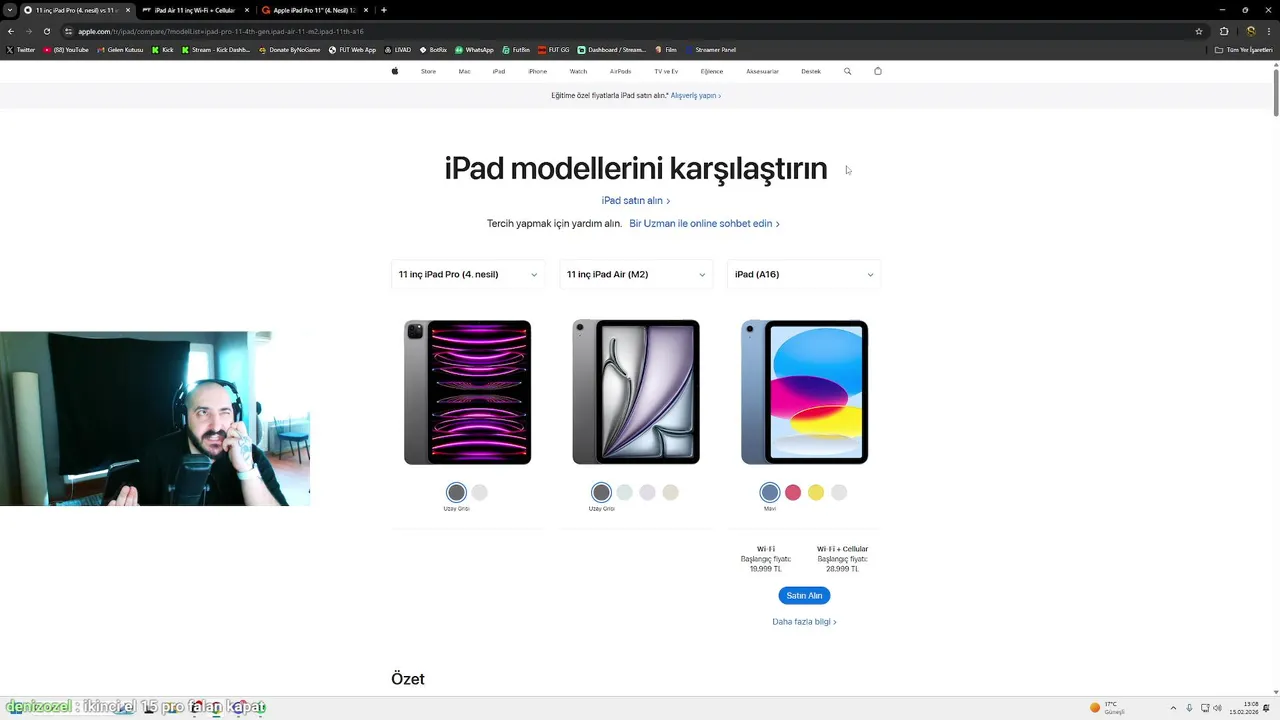1280x720 pixels.
Task: Bookmark this page with the star icon
Action: coord(1199,31)
